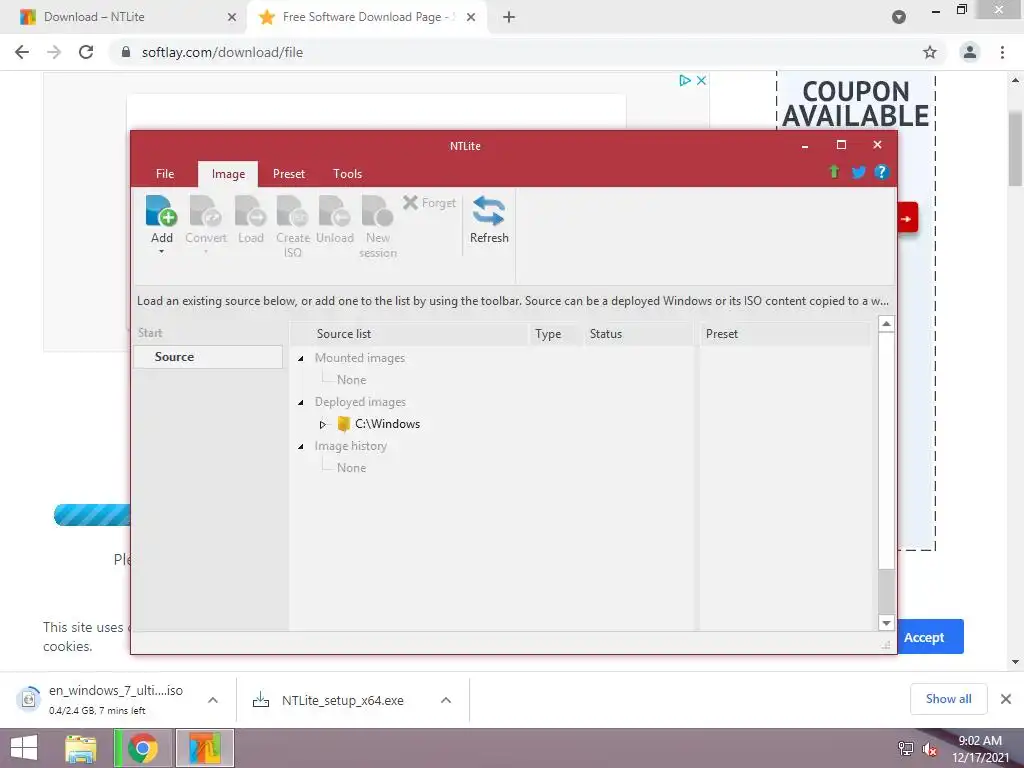The width and height of the screenshot is (1024, 768).
Task: Click the network tray icon
Action: point(906,750)
